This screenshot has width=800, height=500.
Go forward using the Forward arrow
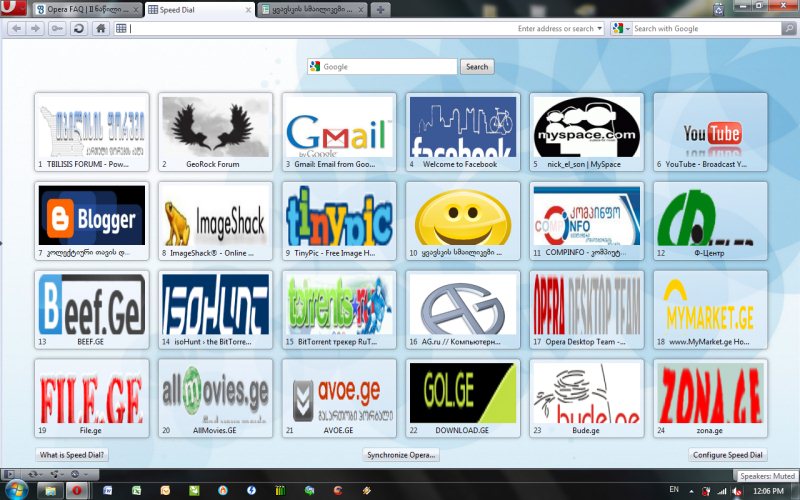click(35, 29)
